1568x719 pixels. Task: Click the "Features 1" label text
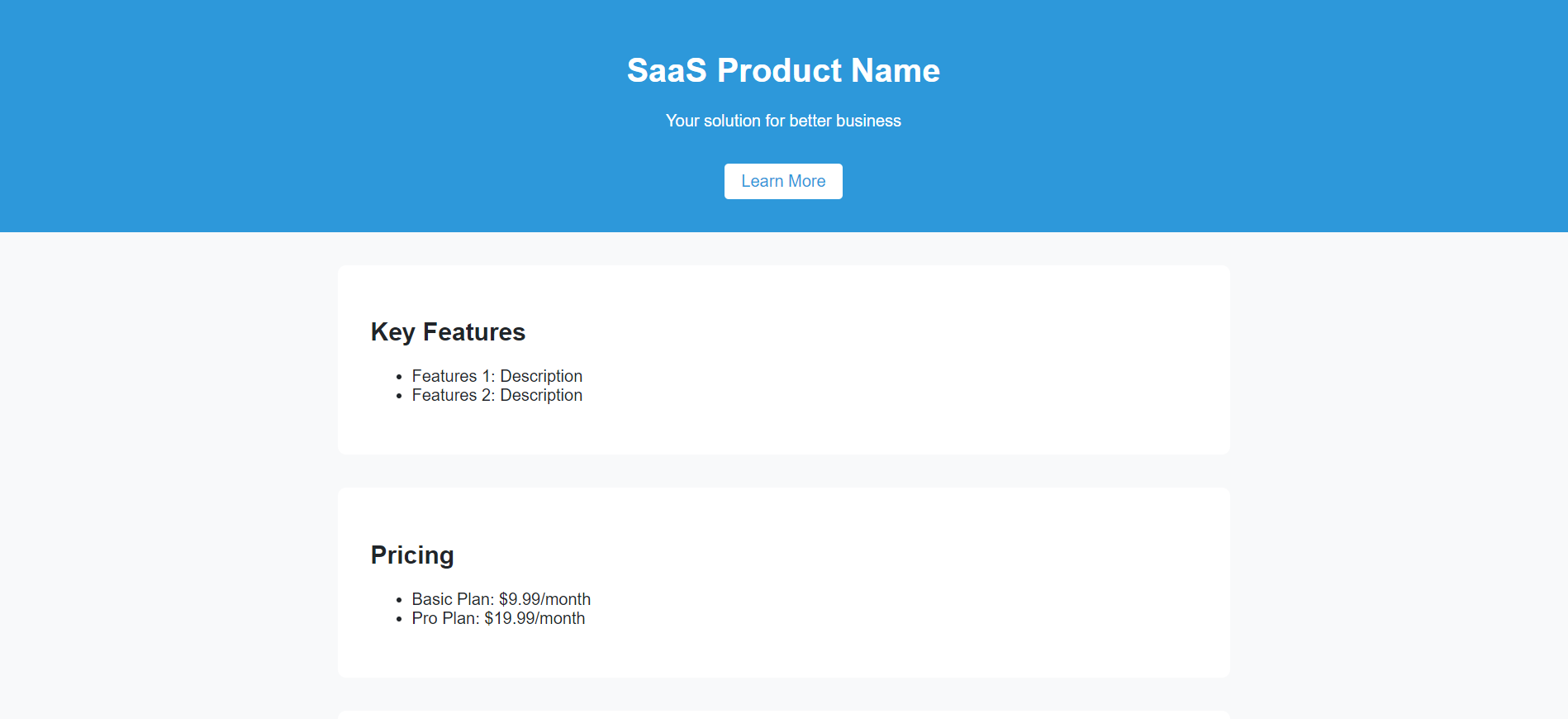pyautogui.click(x=452, y=376)
